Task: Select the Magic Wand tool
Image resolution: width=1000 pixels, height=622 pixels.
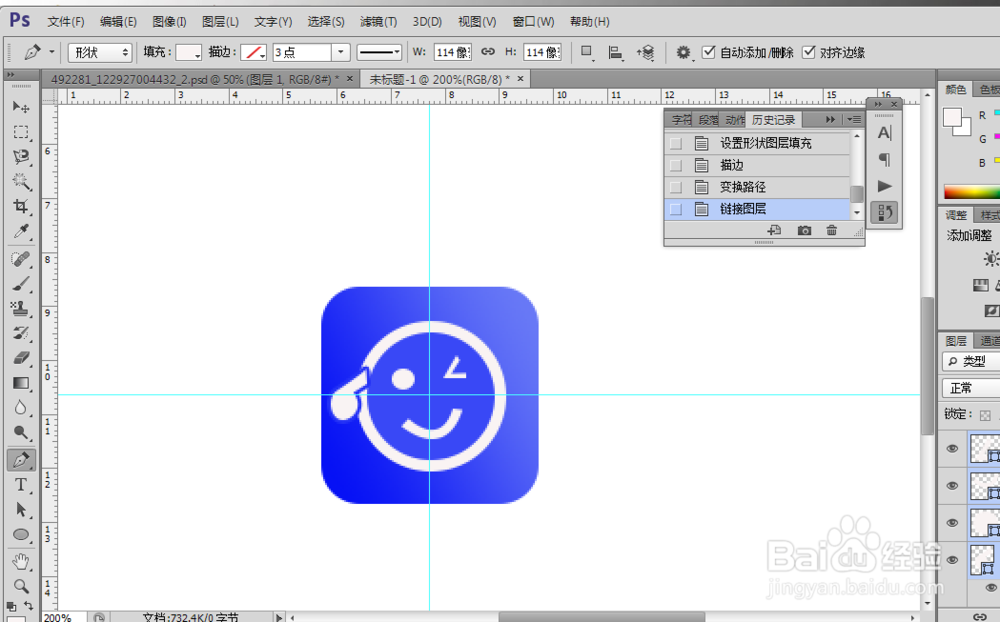Action: click(x=21, y=181)
